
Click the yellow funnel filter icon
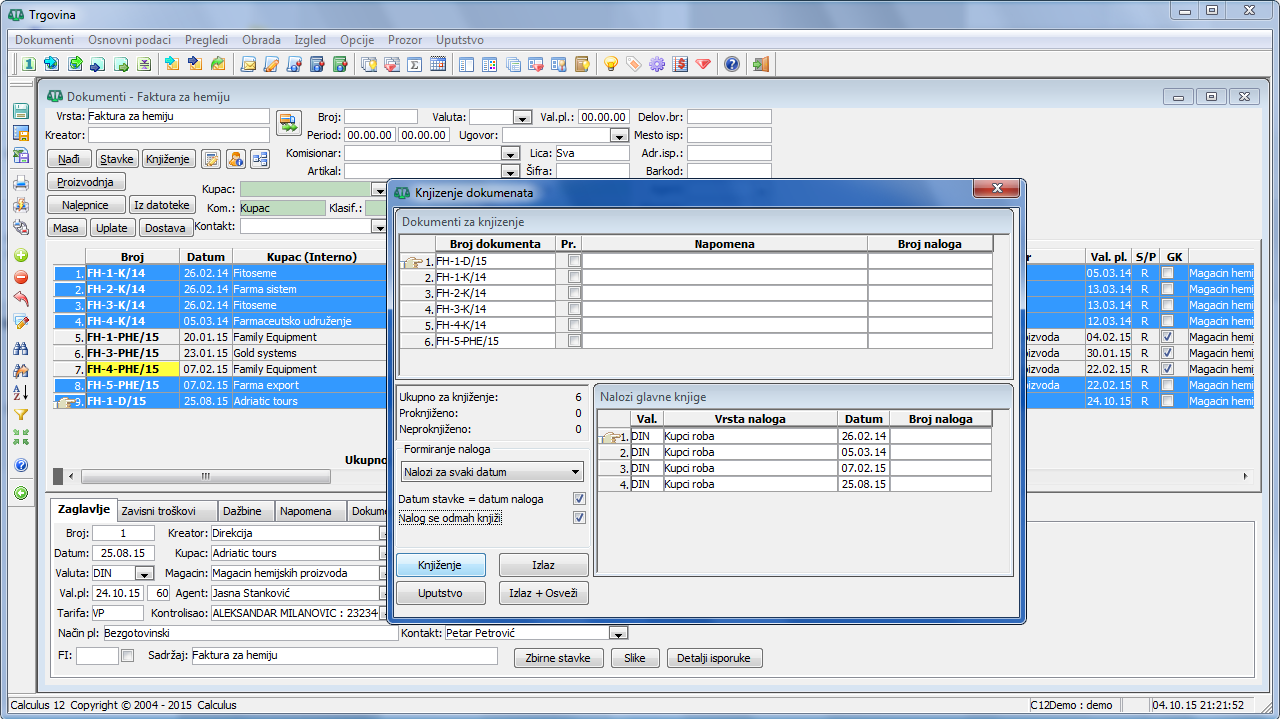click(21, 414)
